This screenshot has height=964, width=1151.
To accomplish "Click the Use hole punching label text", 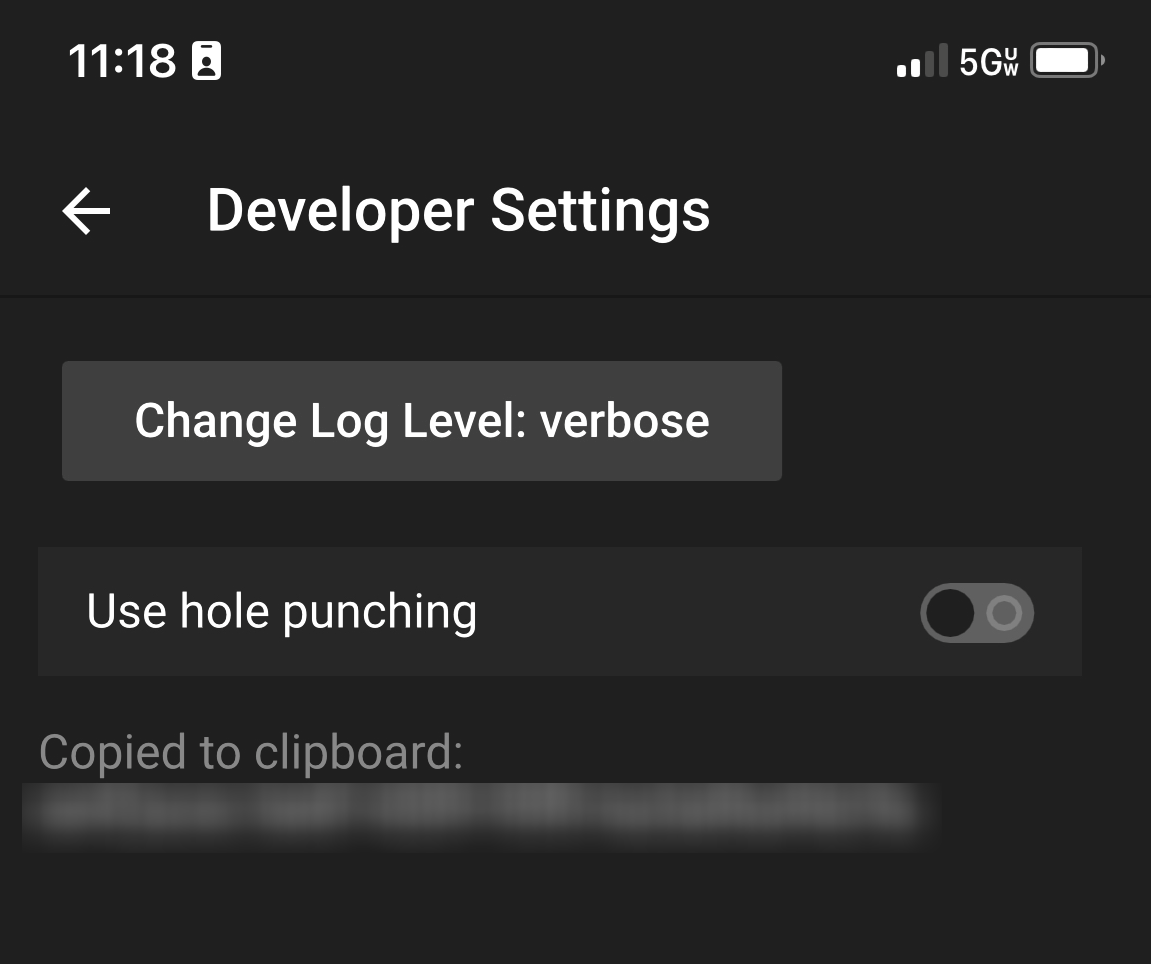I will coord(282,612).
